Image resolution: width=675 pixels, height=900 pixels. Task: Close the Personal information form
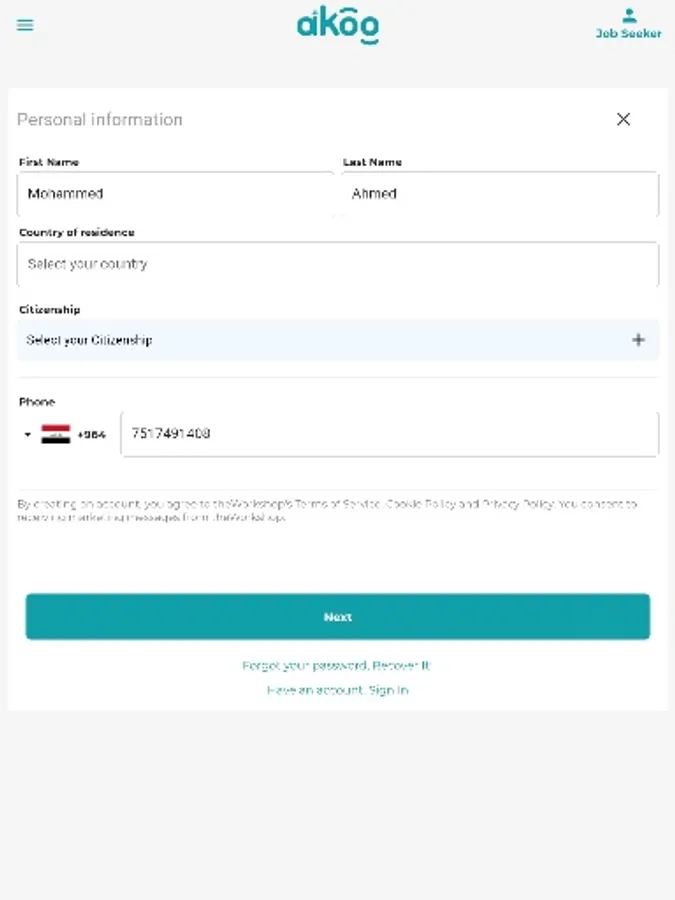click(x=623, y=119)
